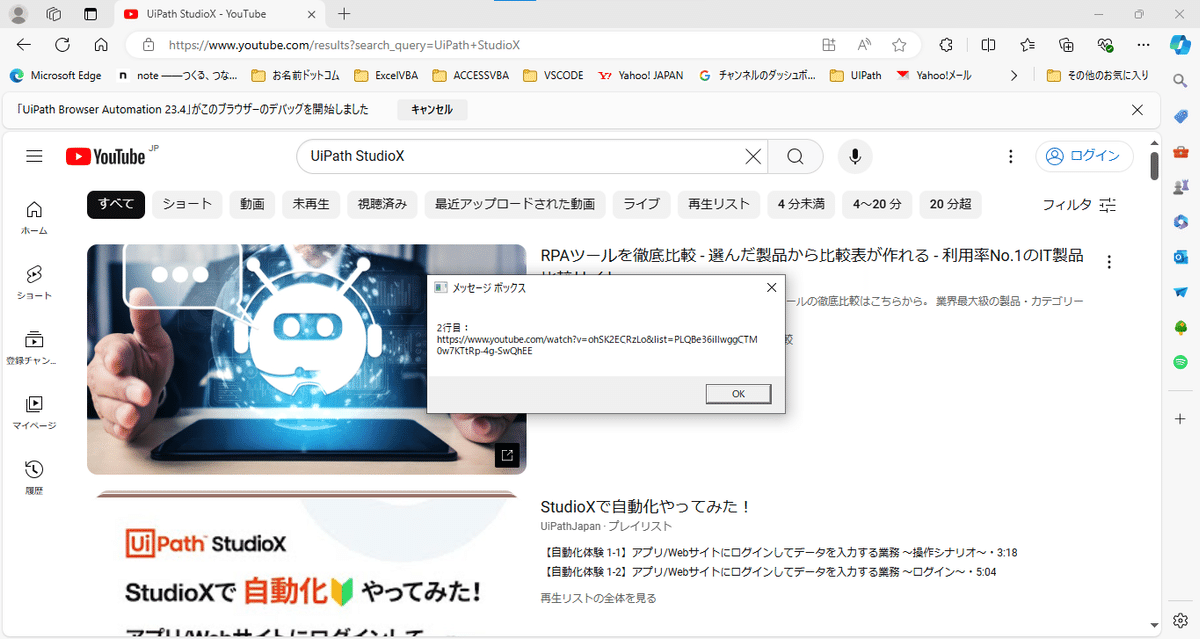Open the tab actions menu icon
Image resolution: width=1200 pixels, height=639 pixels.
[x=90, y=14]
